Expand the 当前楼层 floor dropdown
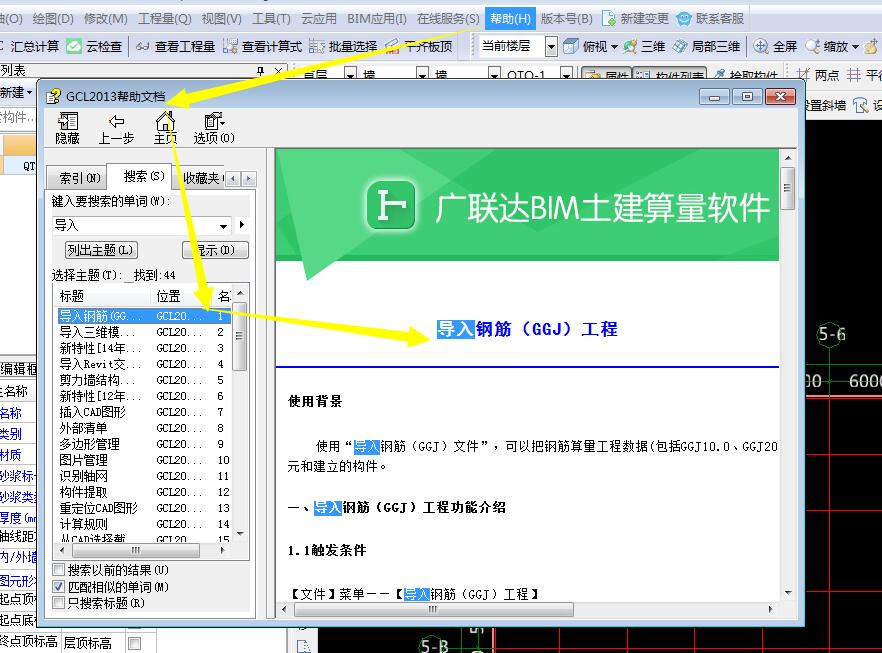 pos(551,47)
